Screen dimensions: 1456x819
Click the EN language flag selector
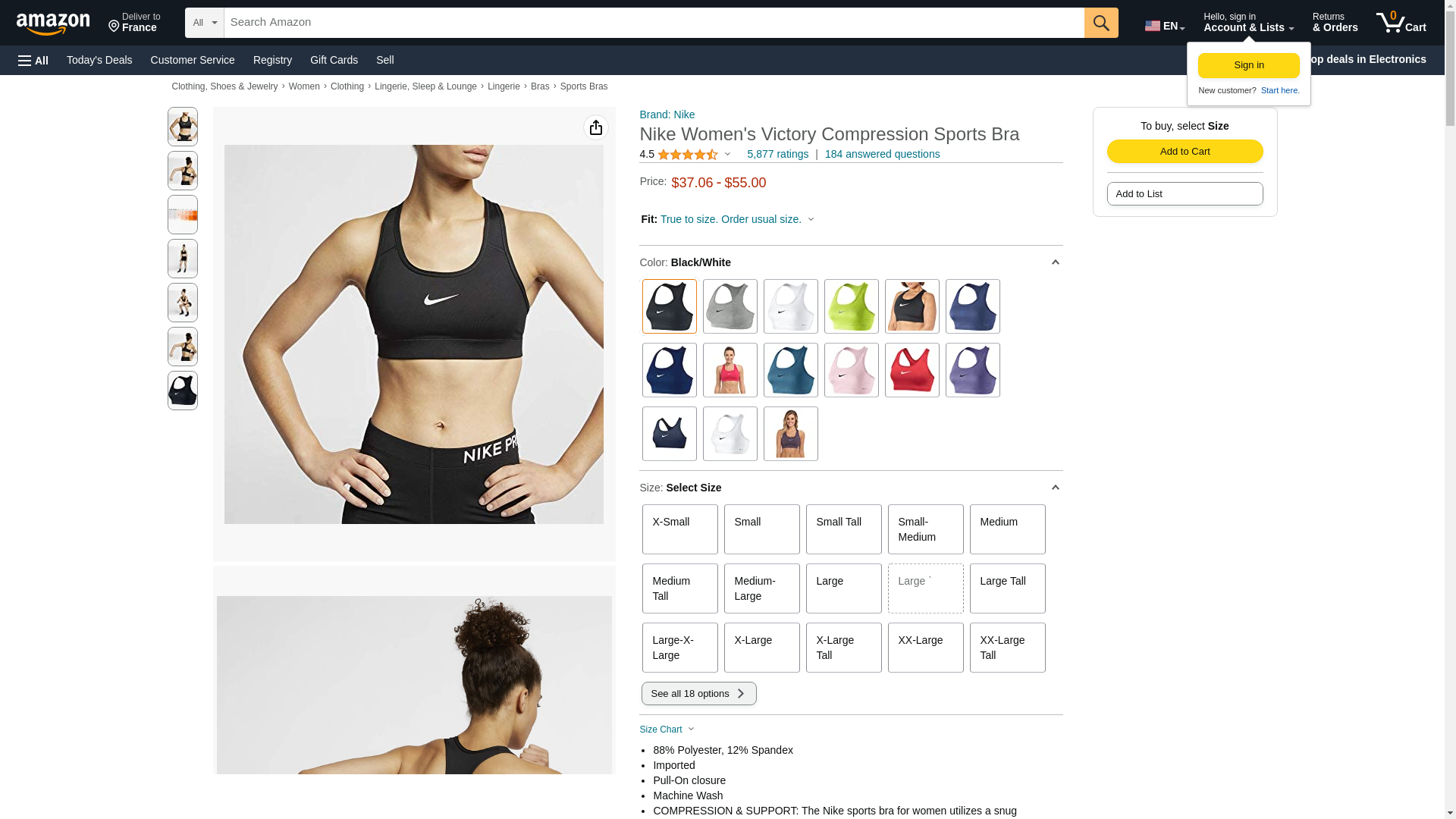coord(1165,26)
